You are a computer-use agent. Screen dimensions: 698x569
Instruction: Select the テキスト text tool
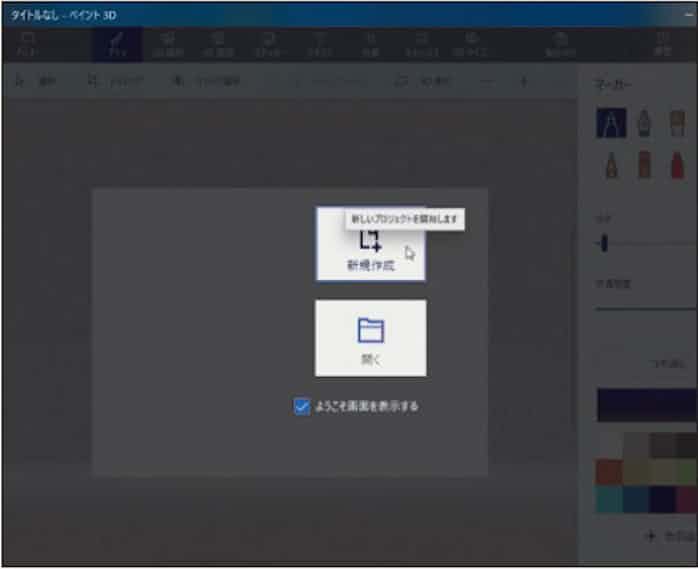(322, 43)
